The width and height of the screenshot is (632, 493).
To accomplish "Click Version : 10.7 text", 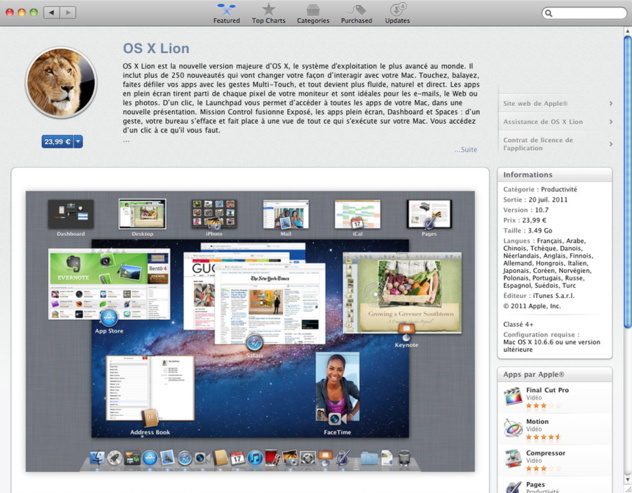I will (x=526, y=210).
